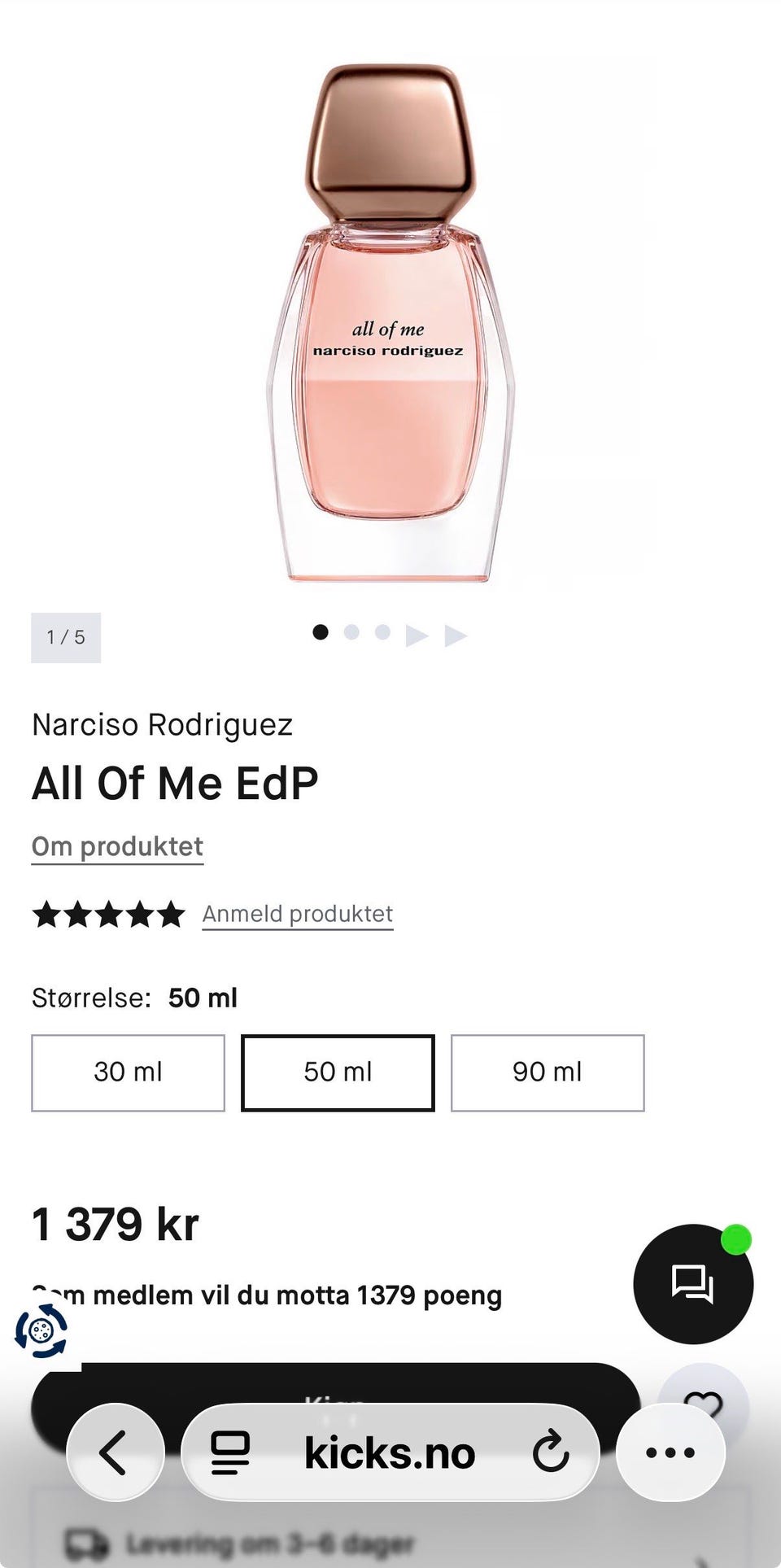The height and width of the screenshot is (1568, 781).
Task: Open the Om produktet link
Action: pyautogui.click(x=117, y=846)
